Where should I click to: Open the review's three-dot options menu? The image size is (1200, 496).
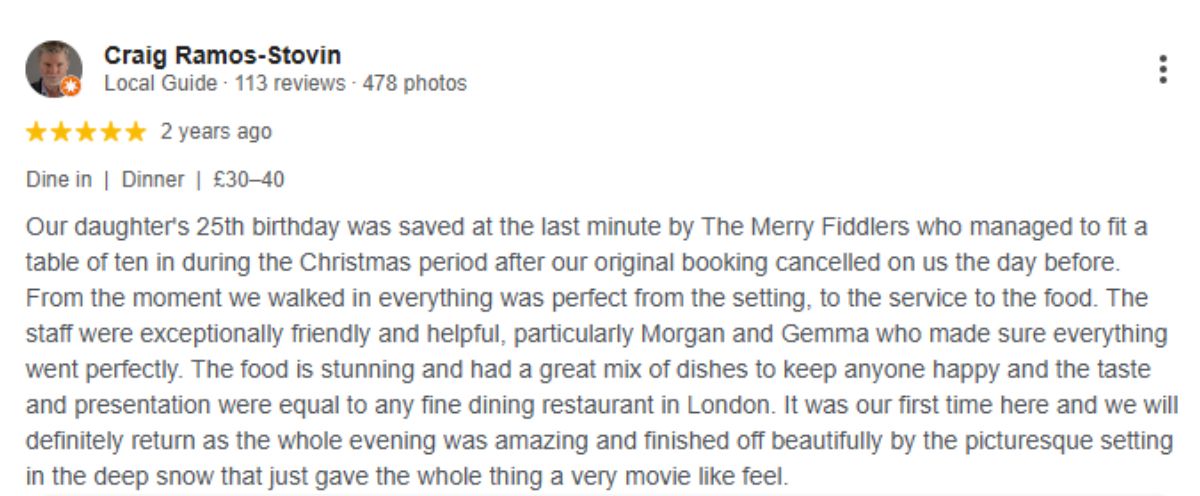pyautogui.click(x=1162, y=69)
